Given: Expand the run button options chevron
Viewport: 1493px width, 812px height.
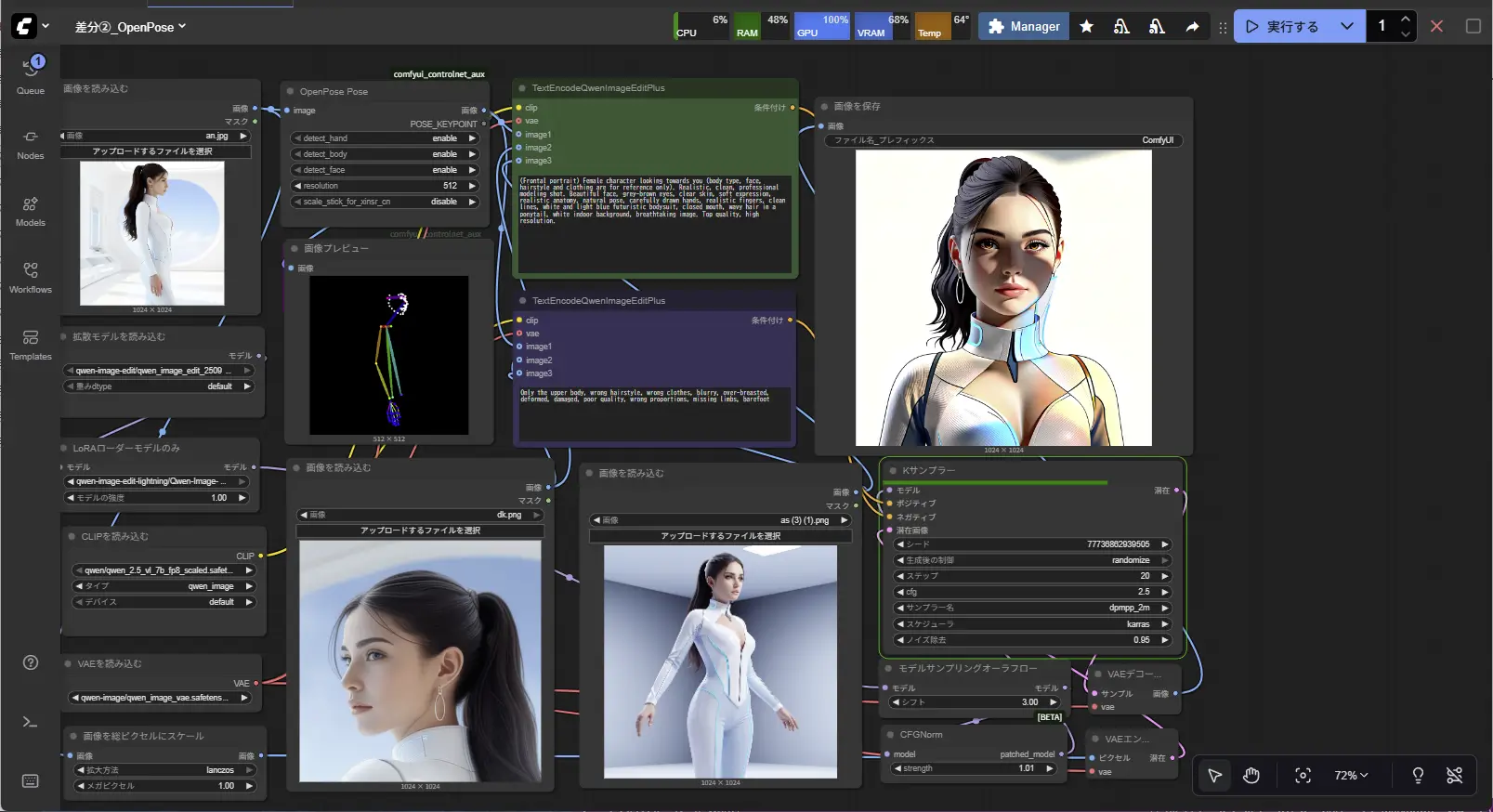Looking at the screenshot, I should 1347,27.
